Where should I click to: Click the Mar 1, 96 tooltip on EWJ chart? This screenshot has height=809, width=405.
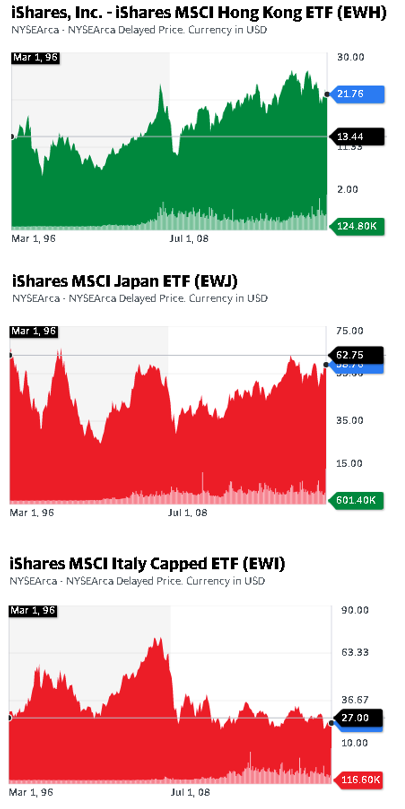[33, 331]
